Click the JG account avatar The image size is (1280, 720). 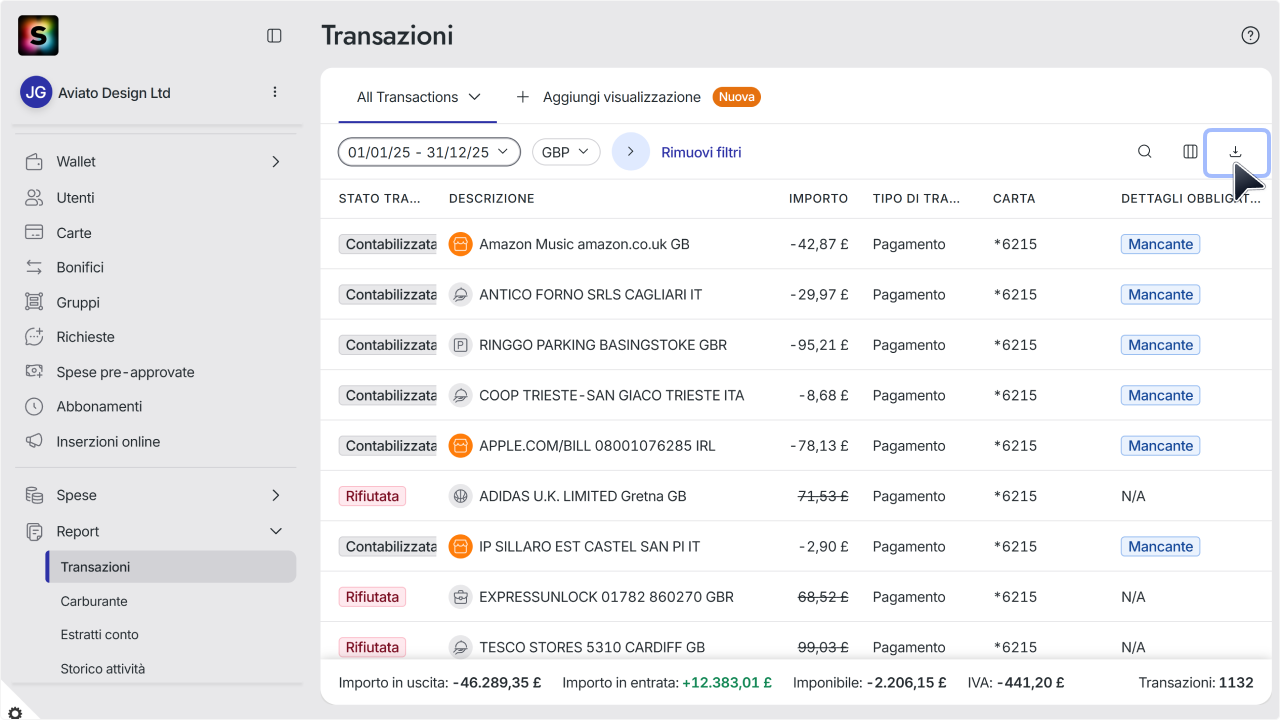(36, 92)
